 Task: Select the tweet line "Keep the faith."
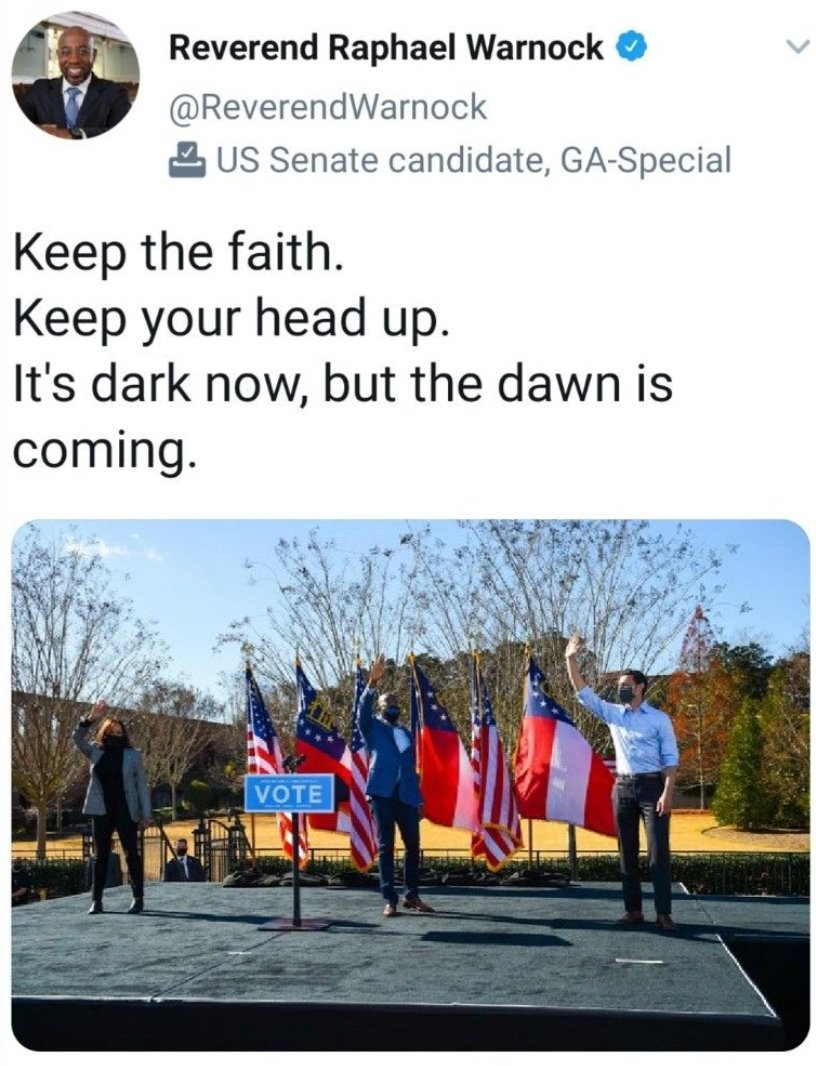point(175,253)
